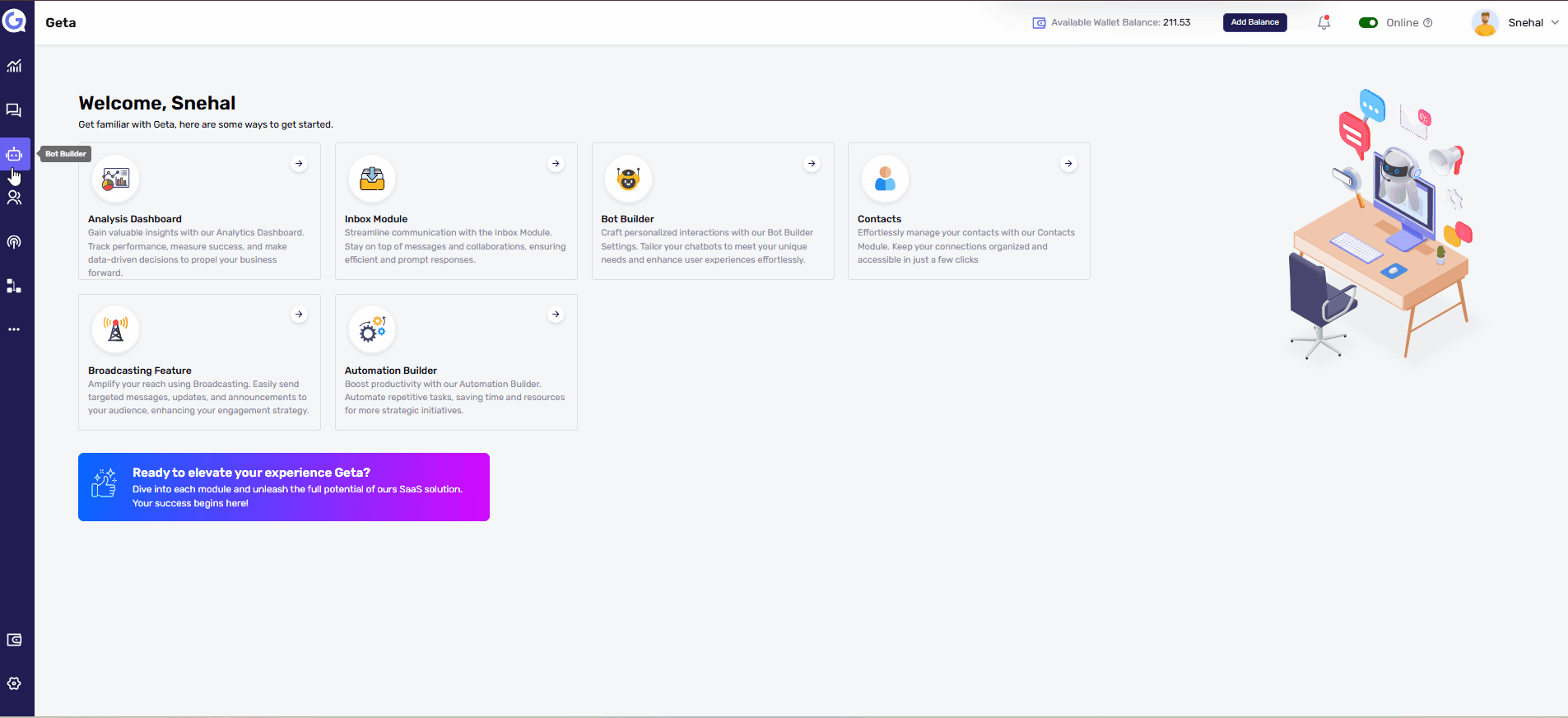Open the settings gear in sidebar
This screenshot has height=718, width=1568.
(x=14, y=683)
